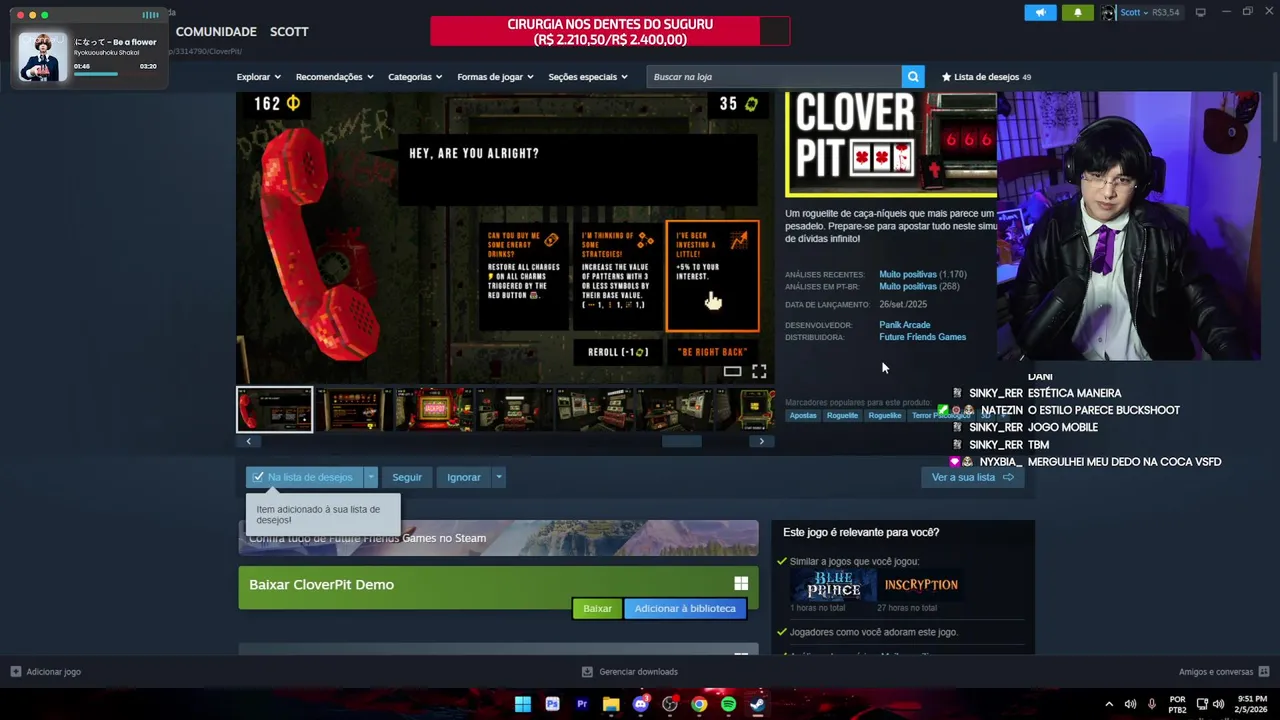Image resolution: width=1280 pixels, height=720 pixels.
Task: Click the Scott profile avatar picture
Action: (x=1108, y=12)
